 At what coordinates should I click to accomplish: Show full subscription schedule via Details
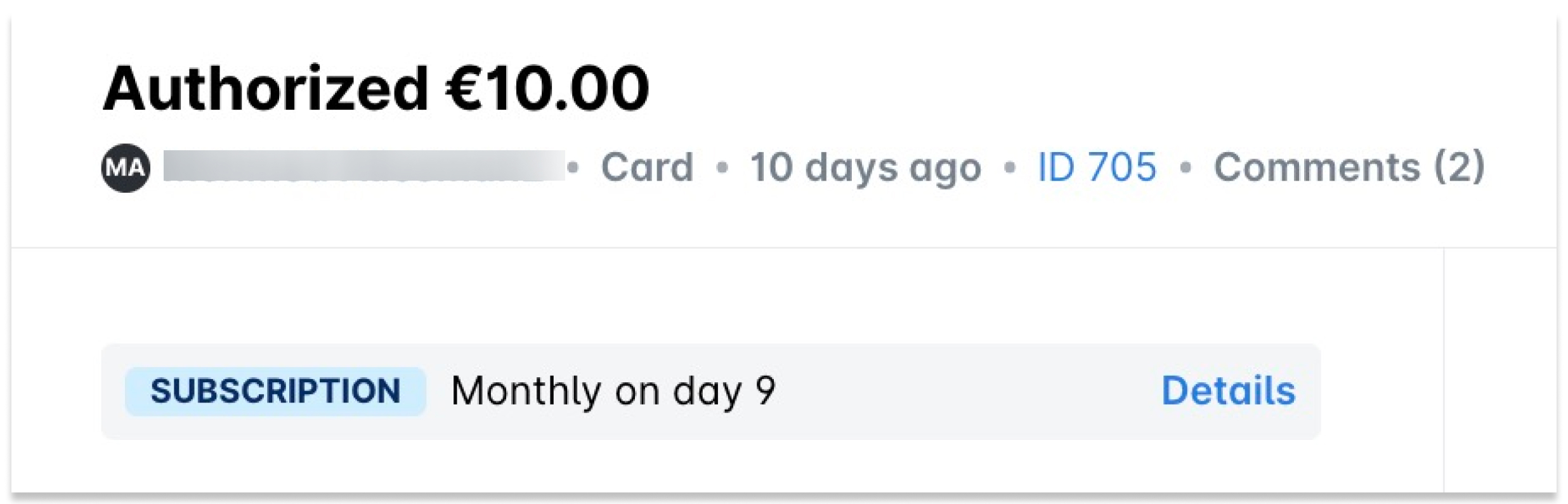click(1228, 392)
